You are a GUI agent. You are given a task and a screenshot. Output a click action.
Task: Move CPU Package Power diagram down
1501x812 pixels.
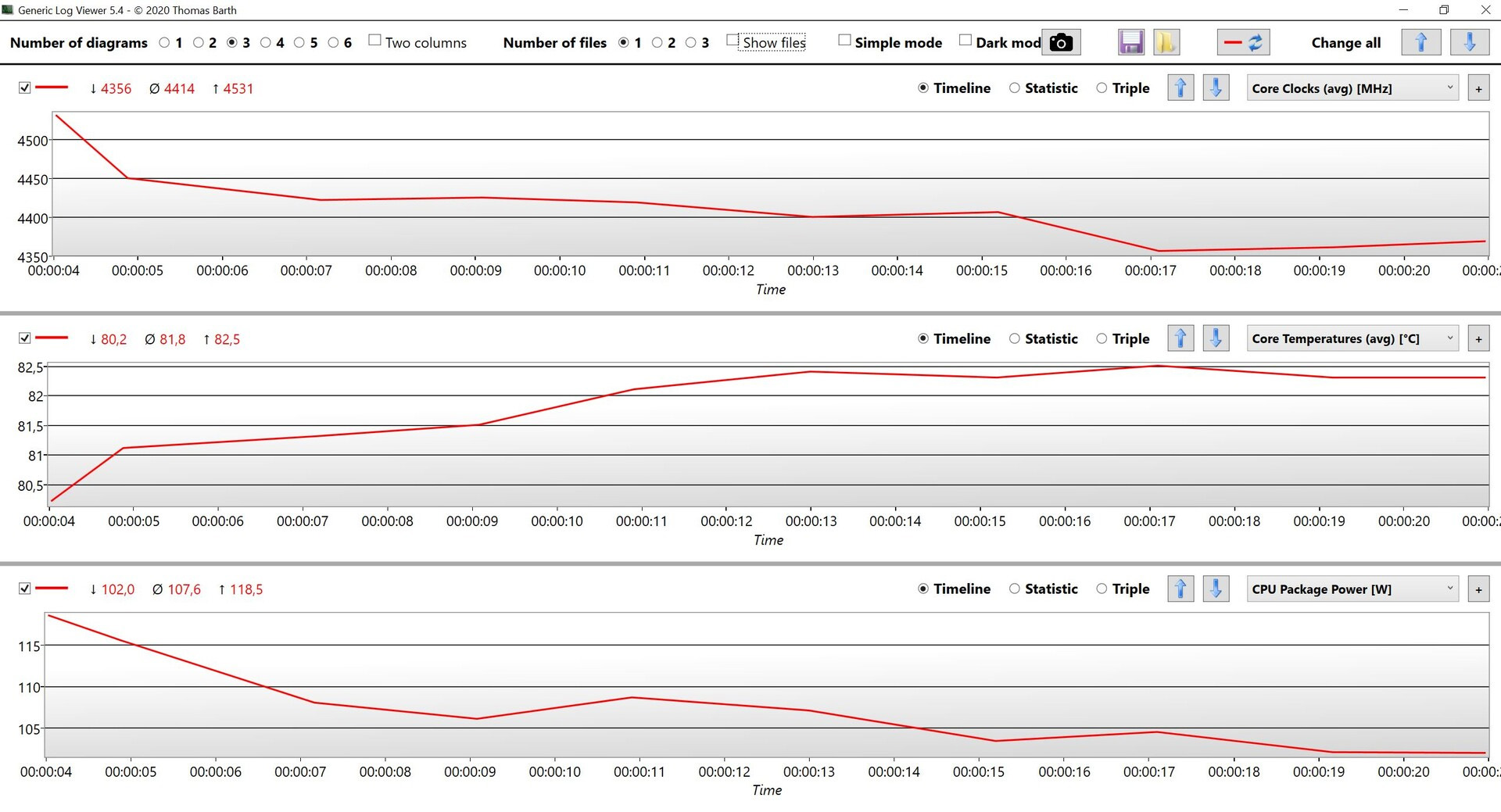click(x=1216, y=588)
